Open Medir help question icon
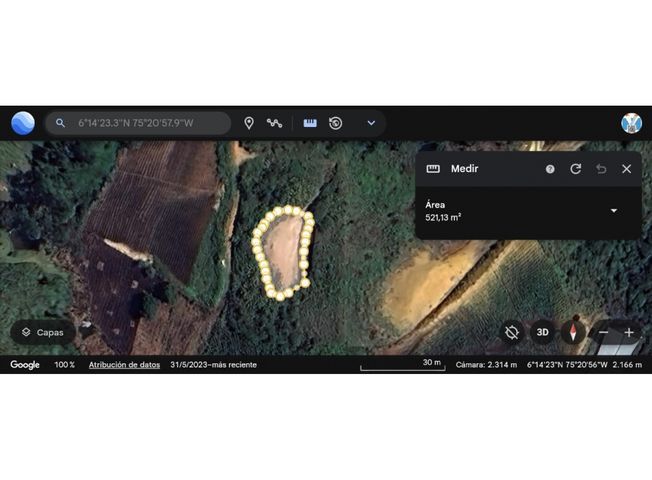Viewport: 652px width, 480px height. click(550, 169)
